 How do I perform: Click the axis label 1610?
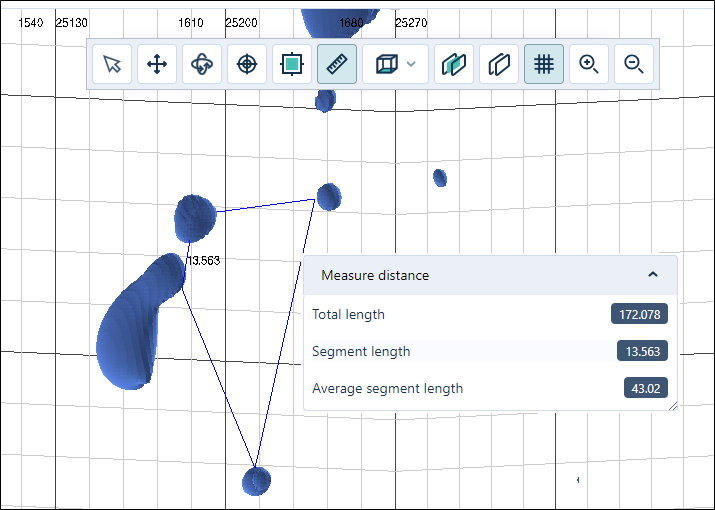[191, 23]
